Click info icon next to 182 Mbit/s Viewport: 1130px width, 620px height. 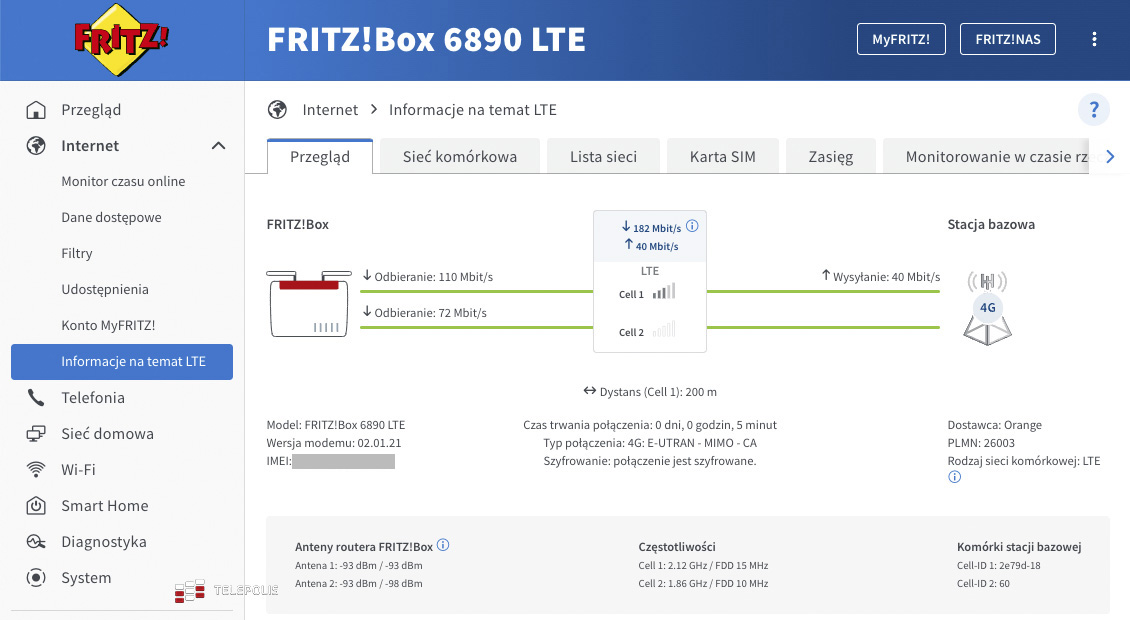[692, 227]
